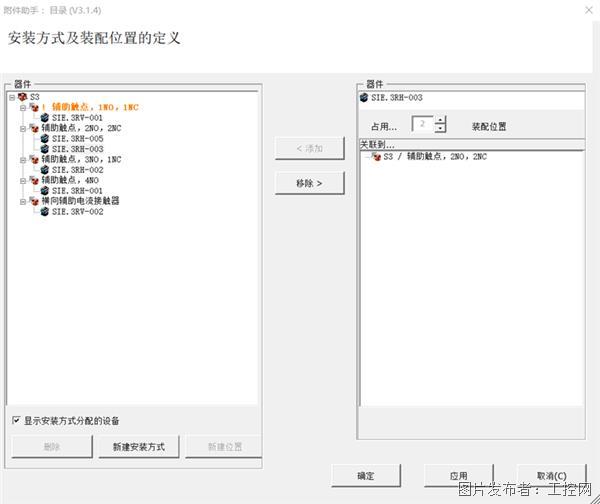Click the part icon beside SIE.3RH-005
The width and height of the screenshot is (600, 504).
pos(45,139)
